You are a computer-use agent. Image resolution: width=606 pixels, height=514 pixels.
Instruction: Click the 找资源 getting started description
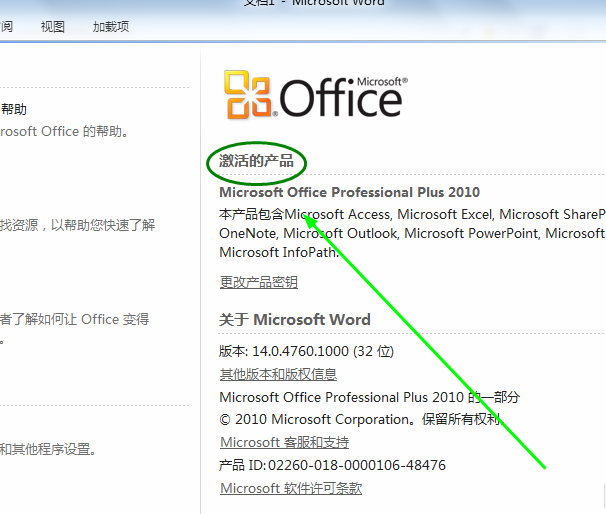(77, 225)
